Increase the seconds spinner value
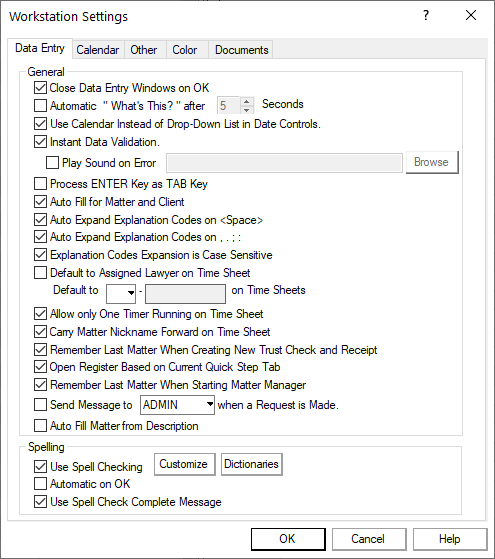The width and height of the screenshot is (495, 559). point(246,101)
